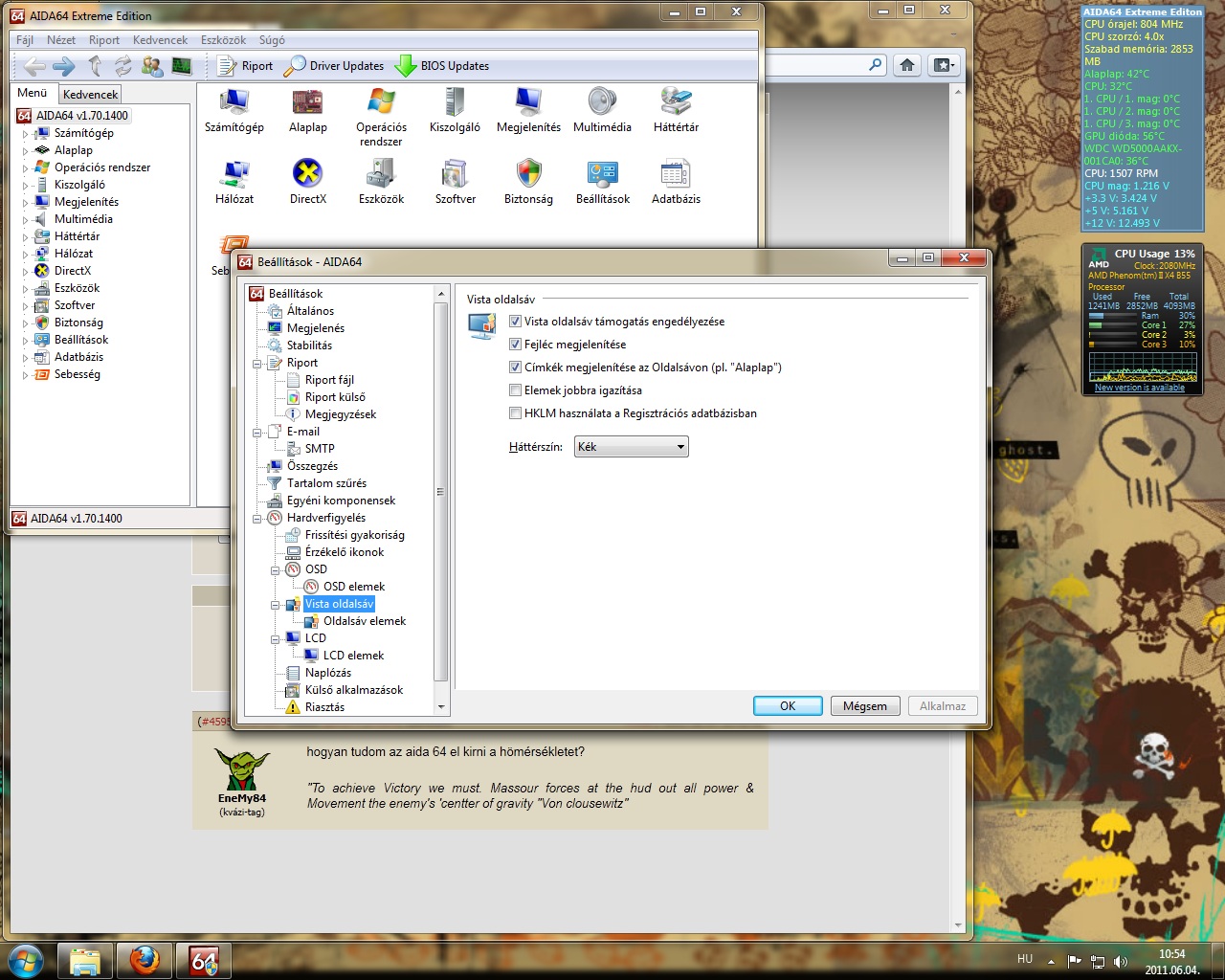1225x980 pixels.
Task: Click the OK button
Action: tap(788, 706)
